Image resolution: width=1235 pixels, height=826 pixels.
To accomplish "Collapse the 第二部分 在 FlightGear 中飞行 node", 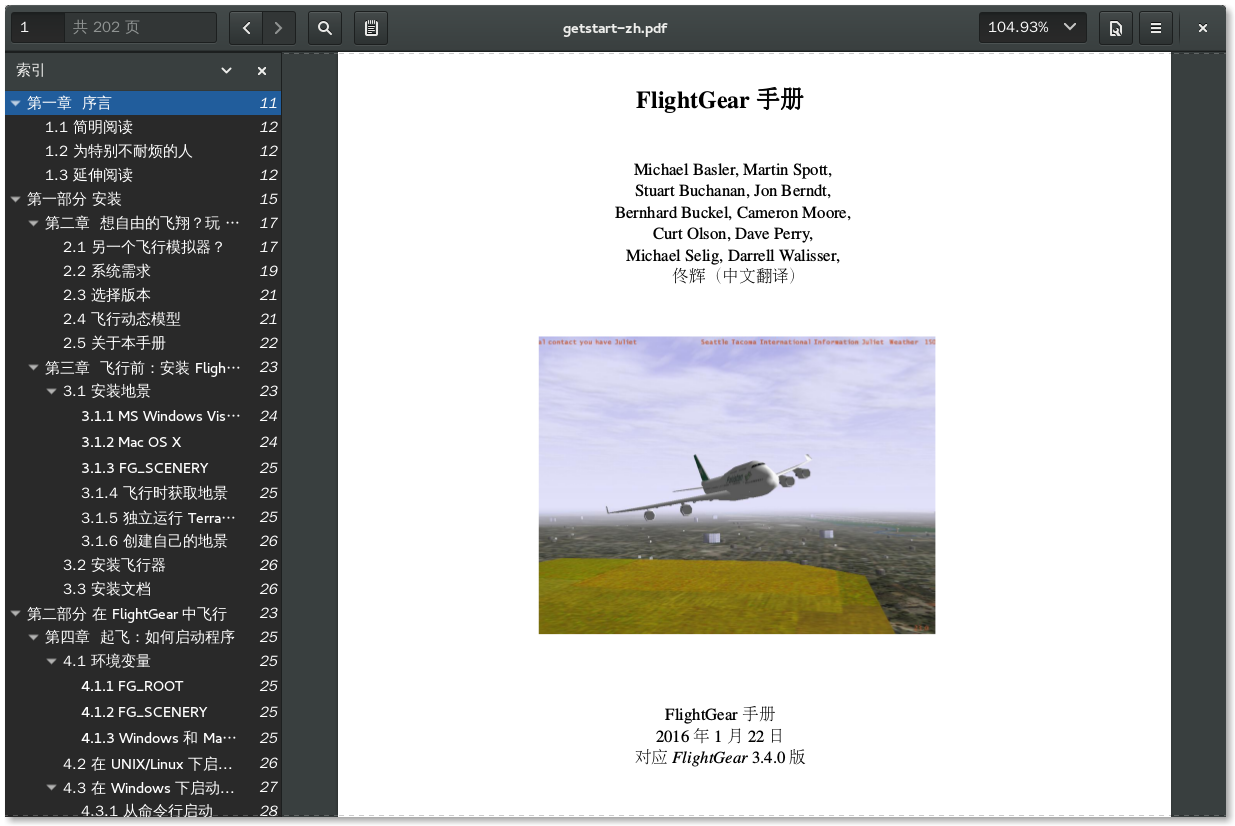I will tap(15, 614).
